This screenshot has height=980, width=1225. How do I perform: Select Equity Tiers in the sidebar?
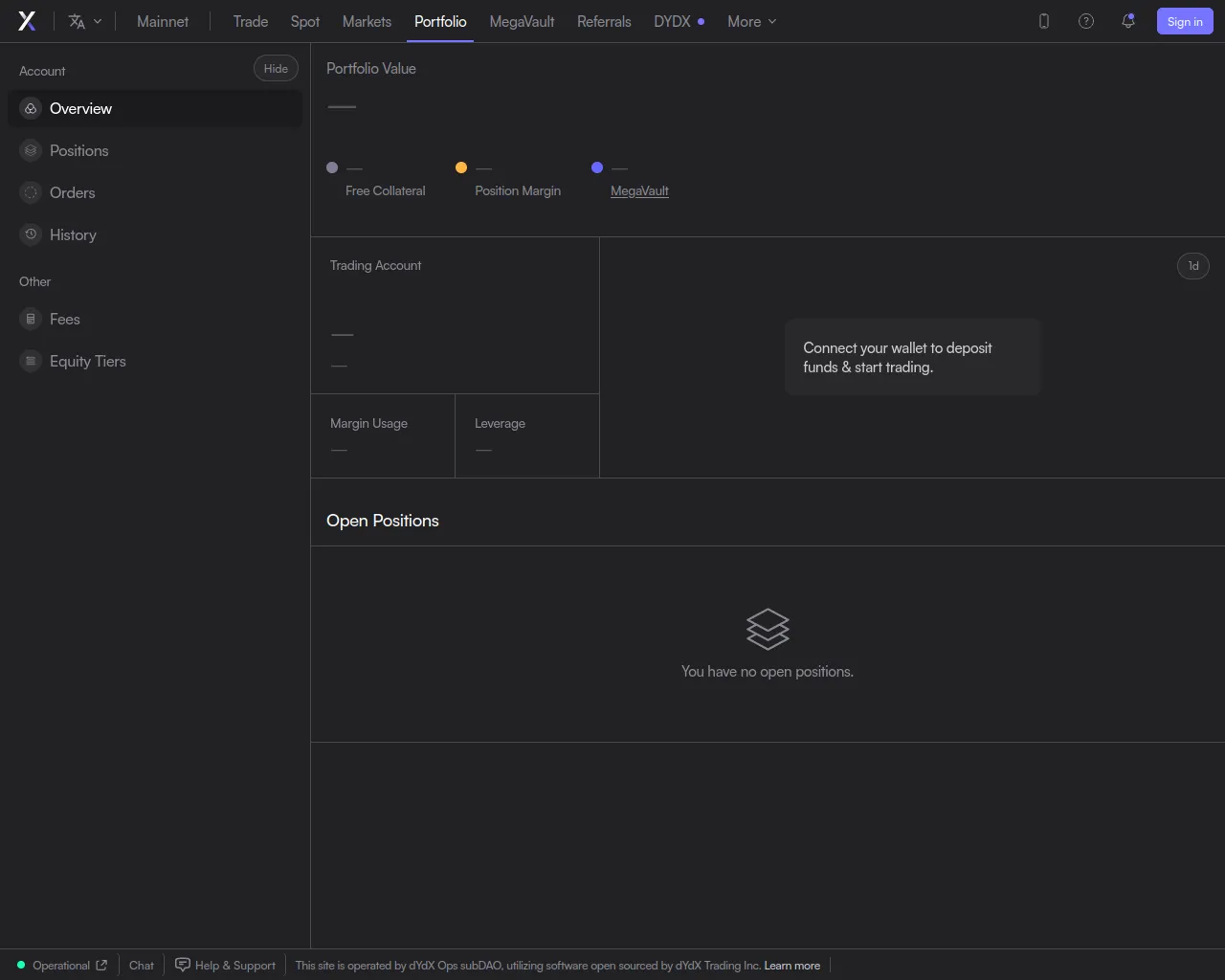[155, 361]
